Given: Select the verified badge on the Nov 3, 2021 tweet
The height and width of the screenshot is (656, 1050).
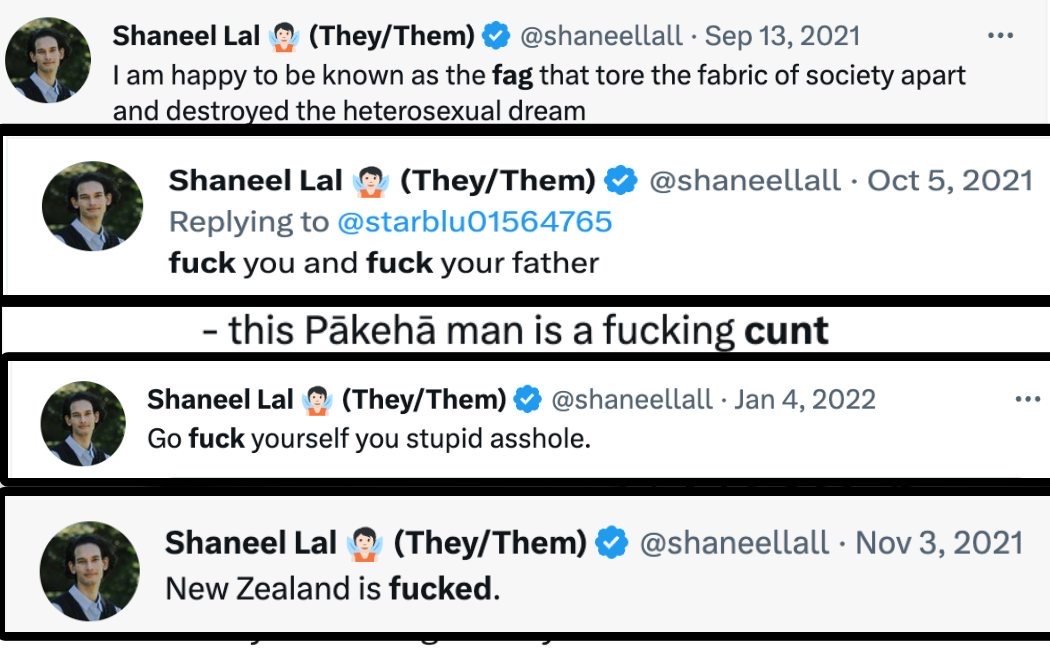Looking at the screenshot, I should [x=611, y=543].
